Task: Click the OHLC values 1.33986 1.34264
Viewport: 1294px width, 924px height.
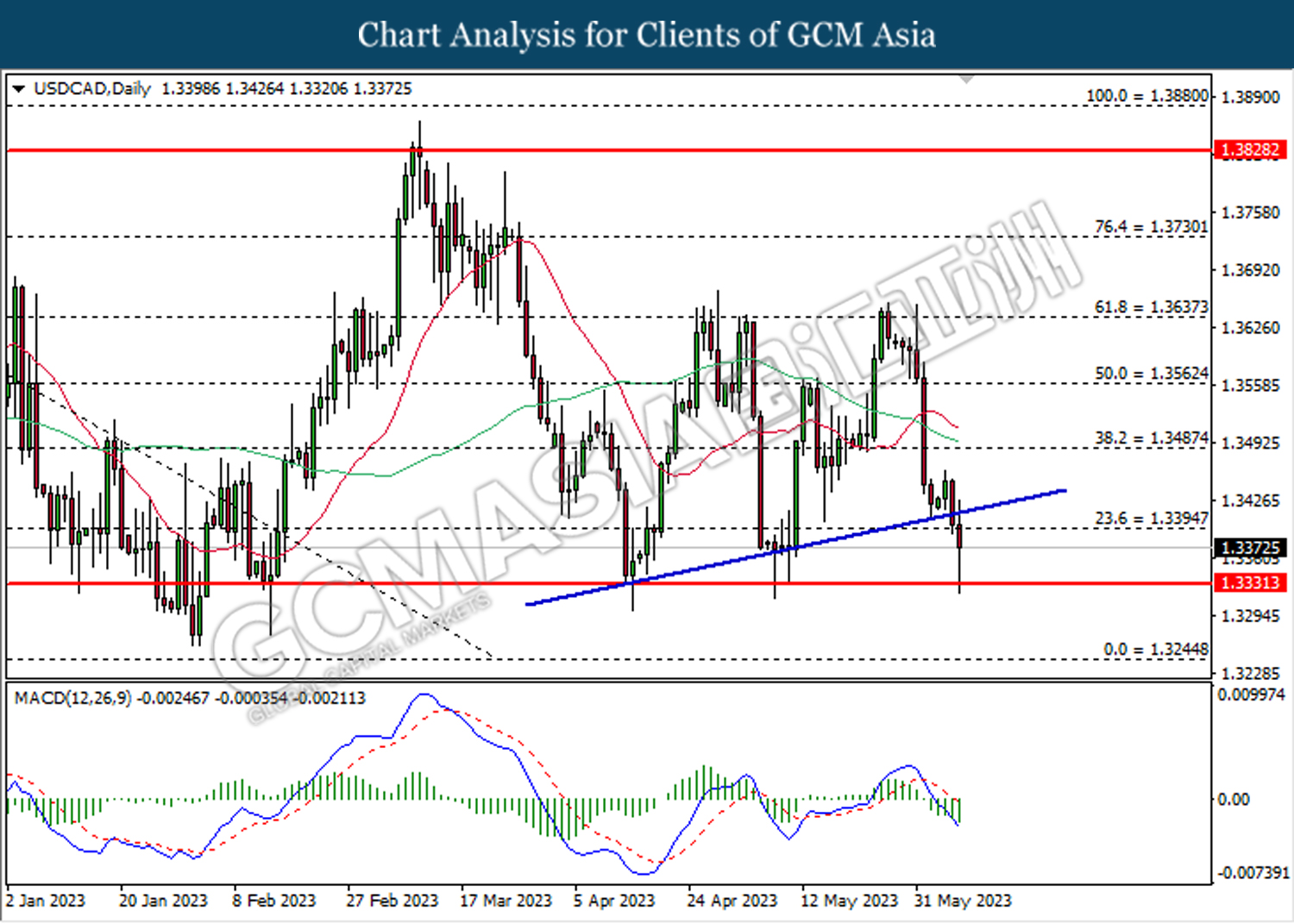Action: (x=223, y=89)
